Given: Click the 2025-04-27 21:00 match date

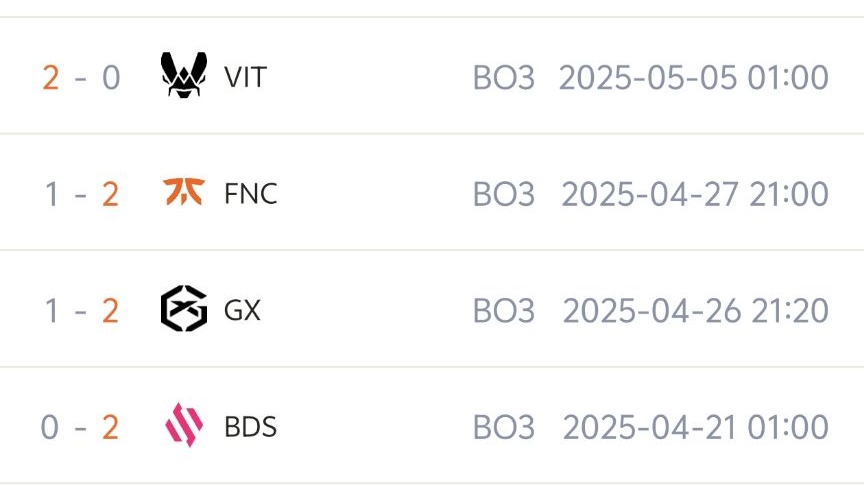Looking at the screenshot, I should [x=695, y=194].
